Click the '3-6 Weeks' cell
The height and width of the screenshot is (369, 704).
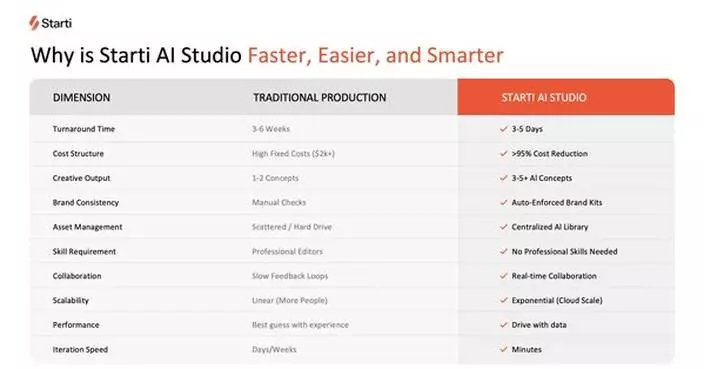click(x=271, y=129)
